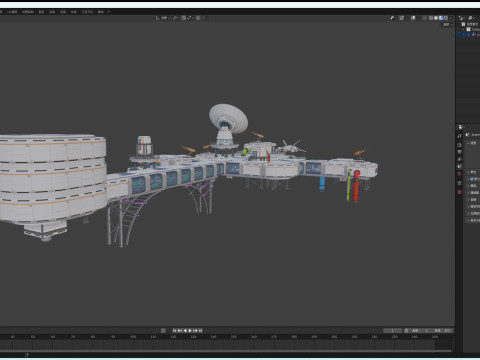Viewport: 480px width, 360px height.
Task: Open the Output properties tab
Action: pos(459,152)
